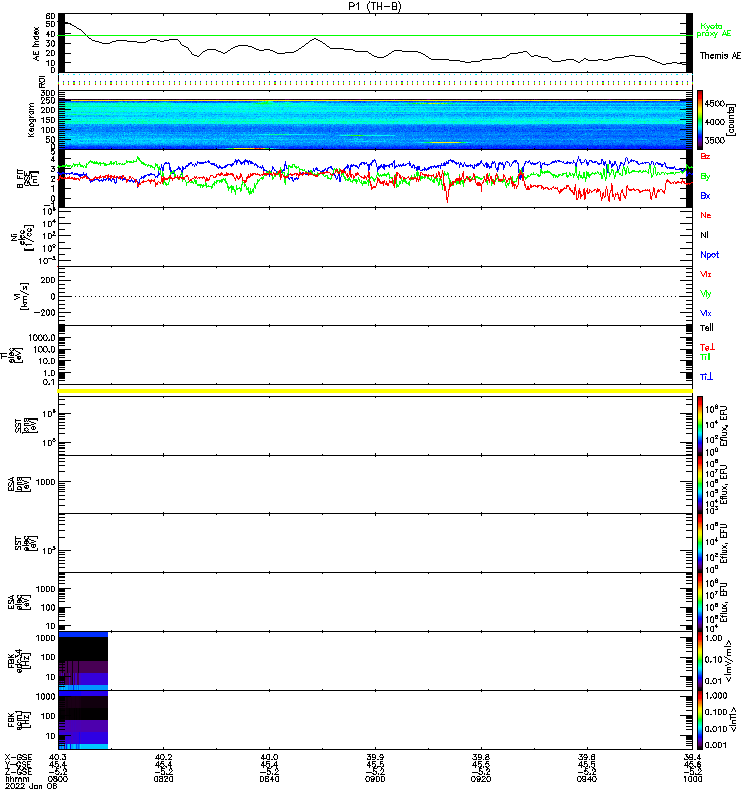
Task: Click the 0920 time tick label
Action: pos(481,779)
